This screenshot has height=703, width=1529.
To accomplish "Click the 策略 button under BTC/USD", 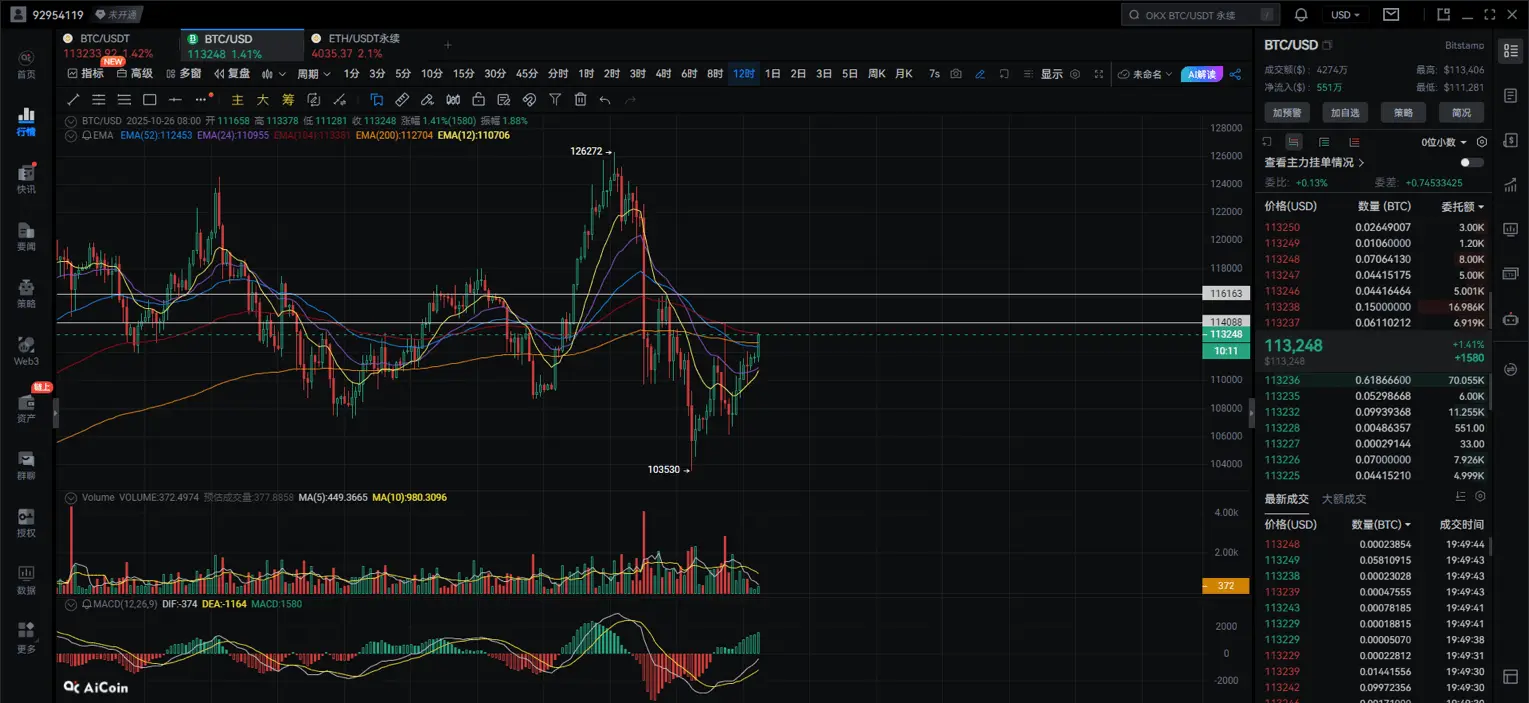I will (x=1403, y=113).
